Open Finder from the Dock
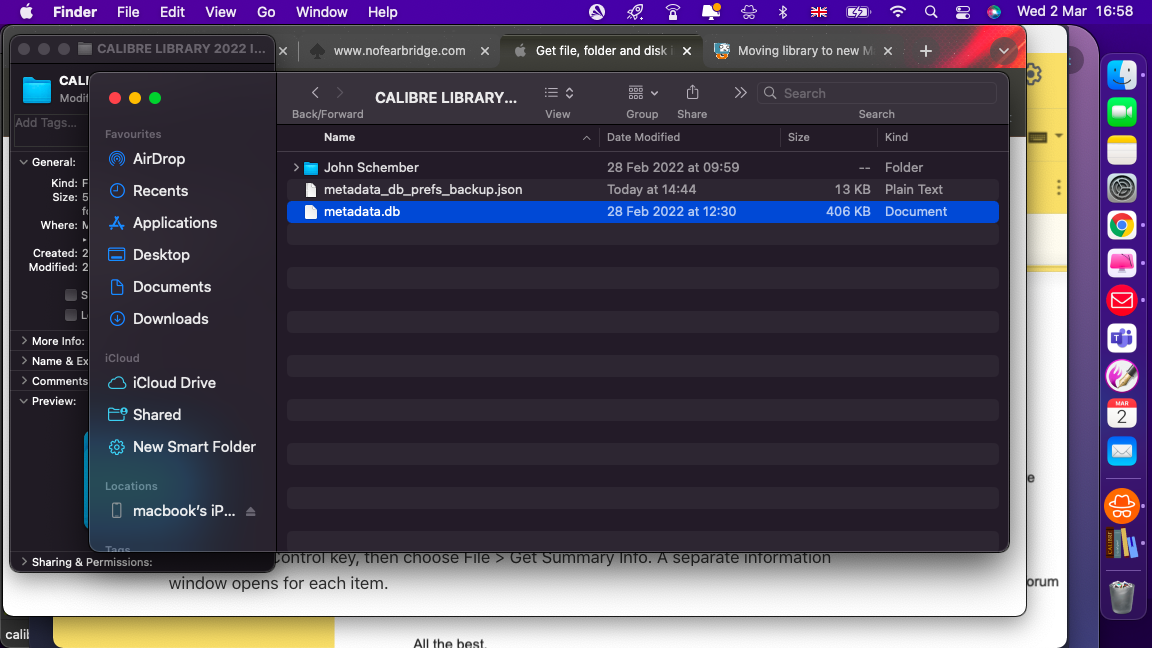Screen dimensions: 1152x648 [1122, 74]
